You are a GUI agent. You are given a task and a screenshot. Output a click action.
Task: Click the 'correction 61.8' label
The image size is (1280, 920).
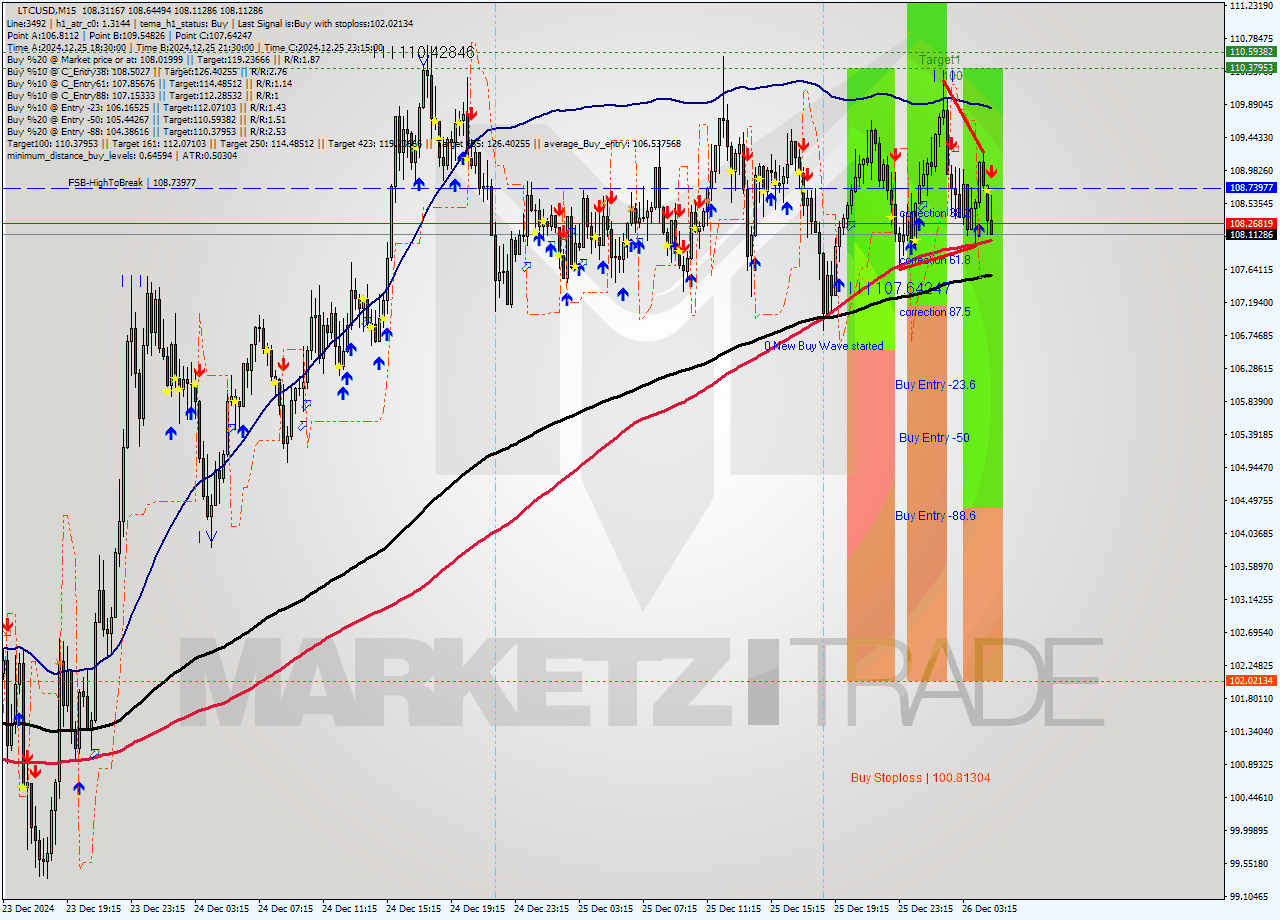pyautogui.click(x=934, y=260)
